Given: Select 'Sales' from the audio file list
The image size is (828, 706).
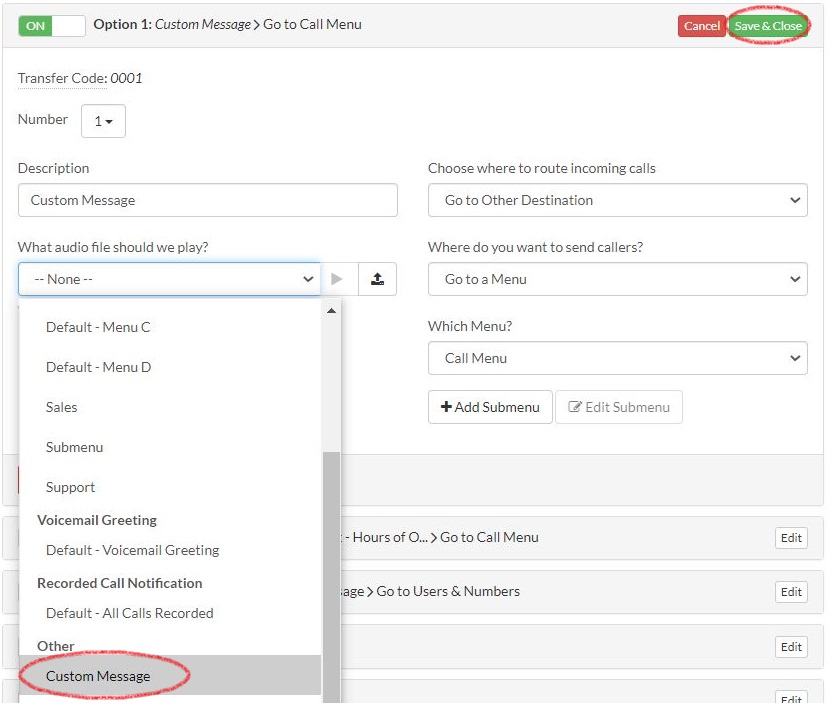Looking at the screenshot, I should click(63, 407).
